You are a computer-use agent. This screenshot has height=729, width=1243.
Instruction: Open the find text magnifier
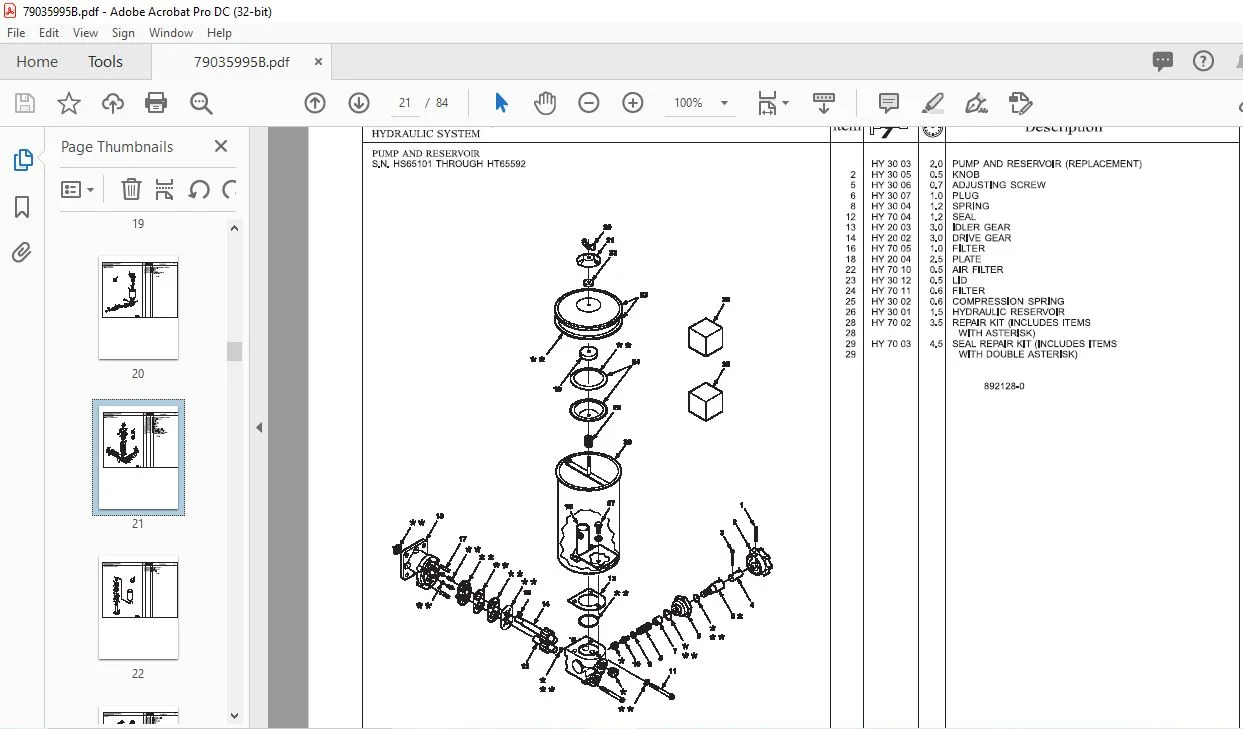(x=201, y=103)
